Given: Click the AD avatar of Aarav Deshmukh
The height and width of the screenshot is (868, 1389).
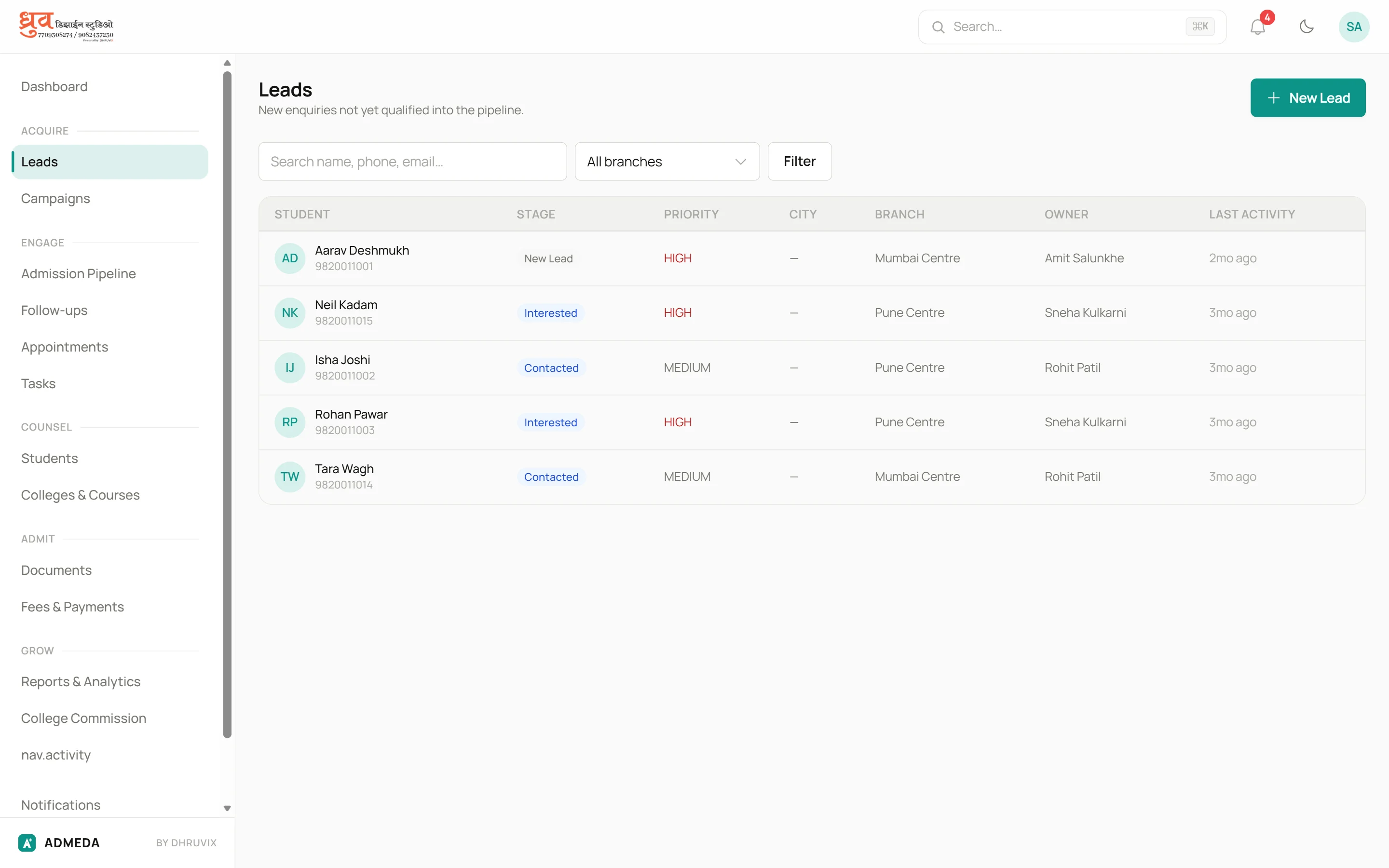Looking at the screenshot, I should pyautogui.click(x=290, y=258).
